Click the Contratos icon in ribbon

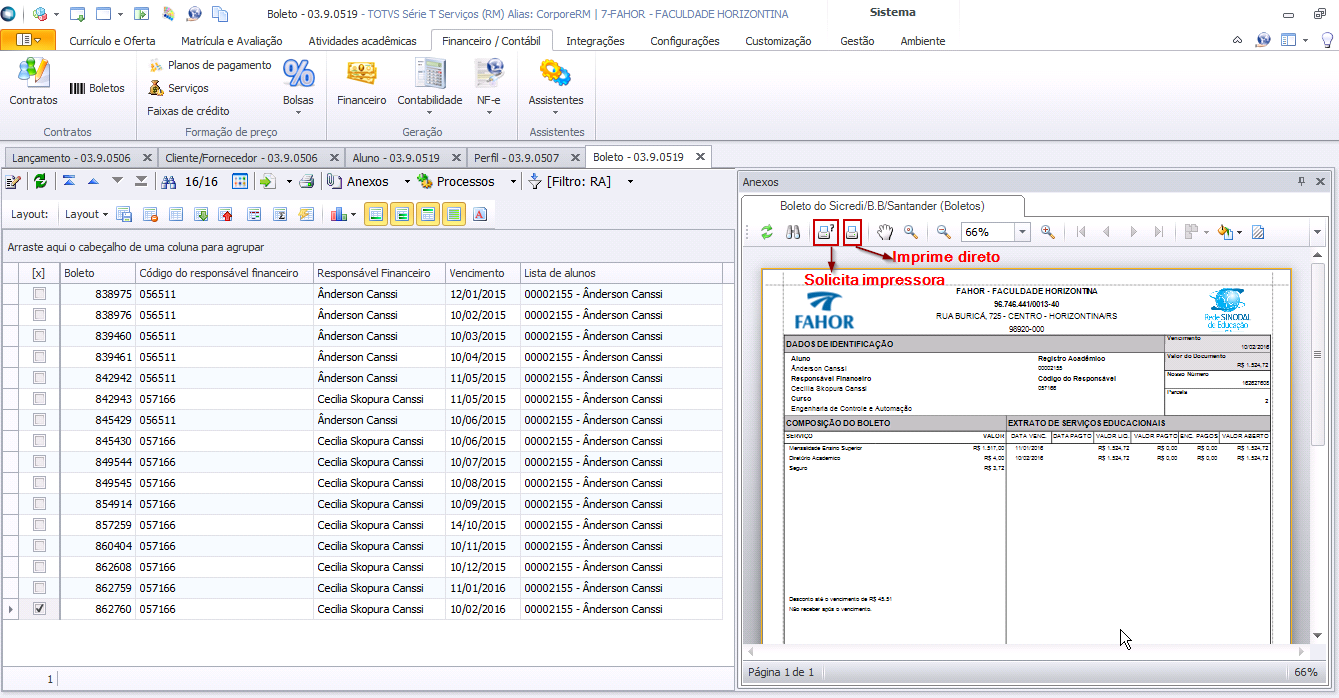(x=34, y=82)
